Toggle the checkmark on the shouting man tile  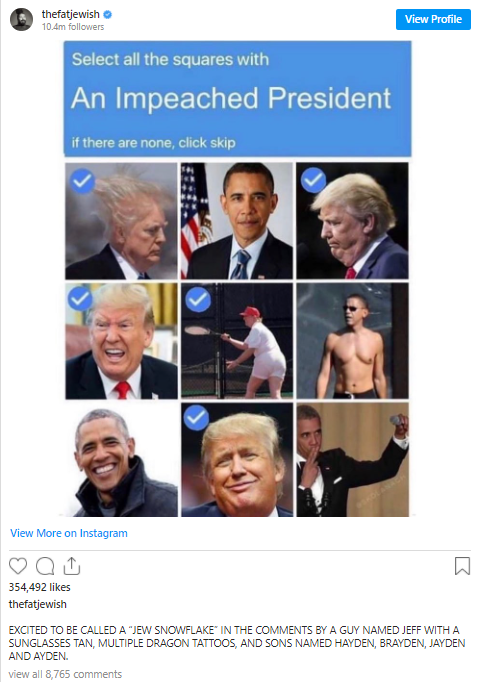tap(80, 298)
